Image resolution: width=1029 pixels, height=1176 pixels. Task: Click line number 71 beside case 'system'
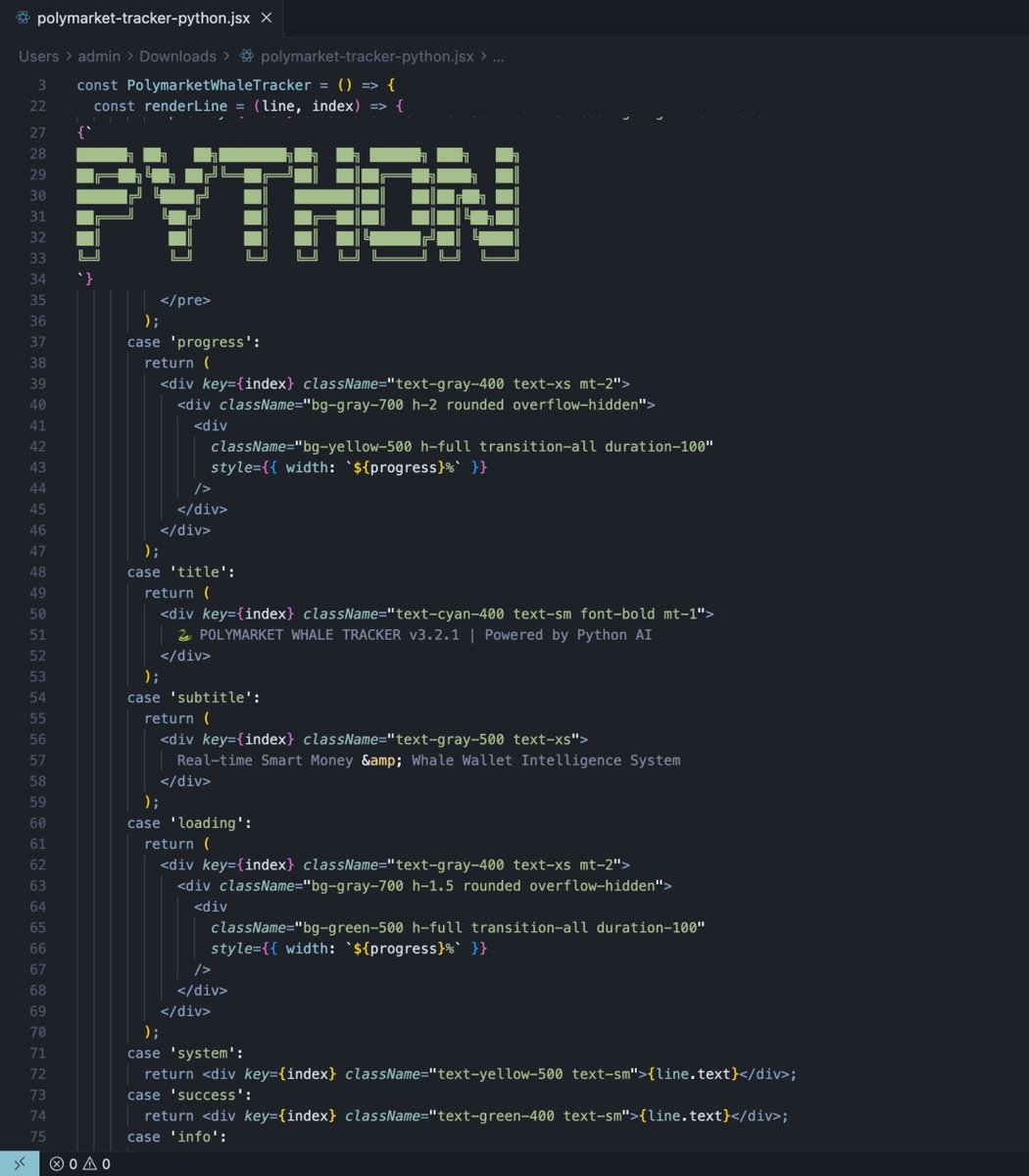37,1053
